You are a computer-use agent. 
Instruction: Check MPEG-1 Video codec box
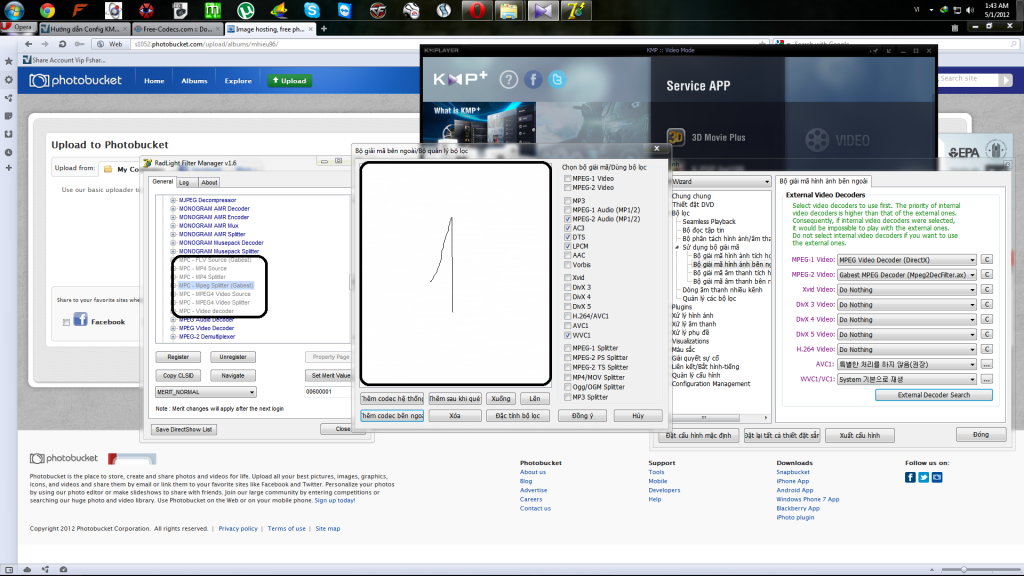point(568,178)
